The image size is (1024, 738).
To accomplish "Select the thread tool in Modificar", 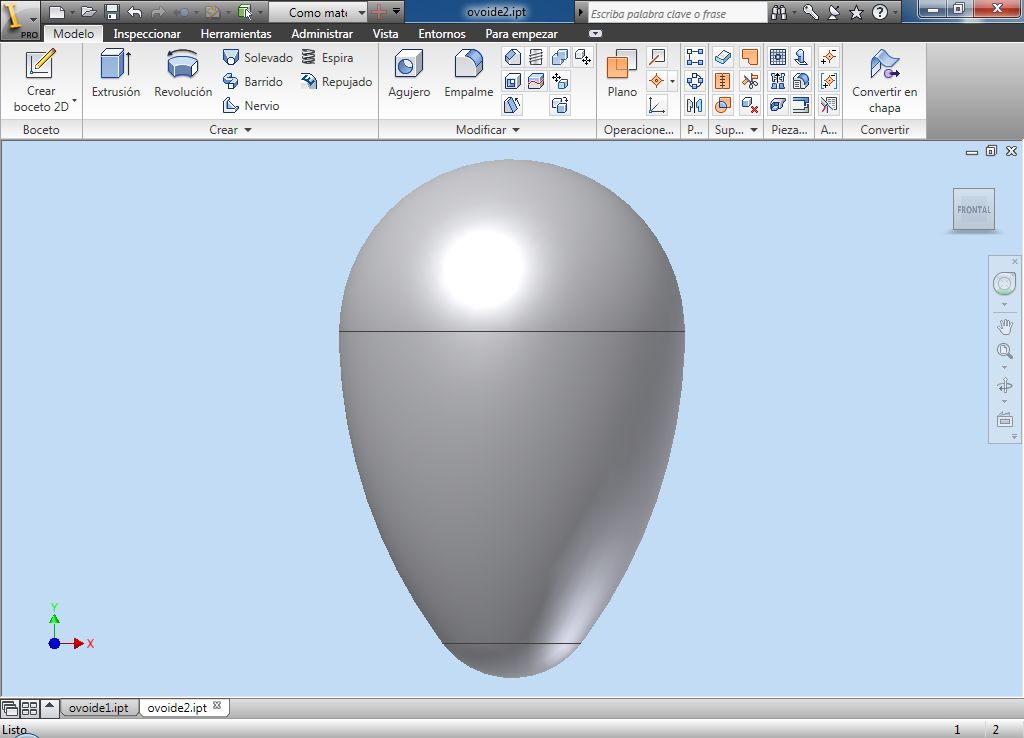I will click(x=536, y=57).
